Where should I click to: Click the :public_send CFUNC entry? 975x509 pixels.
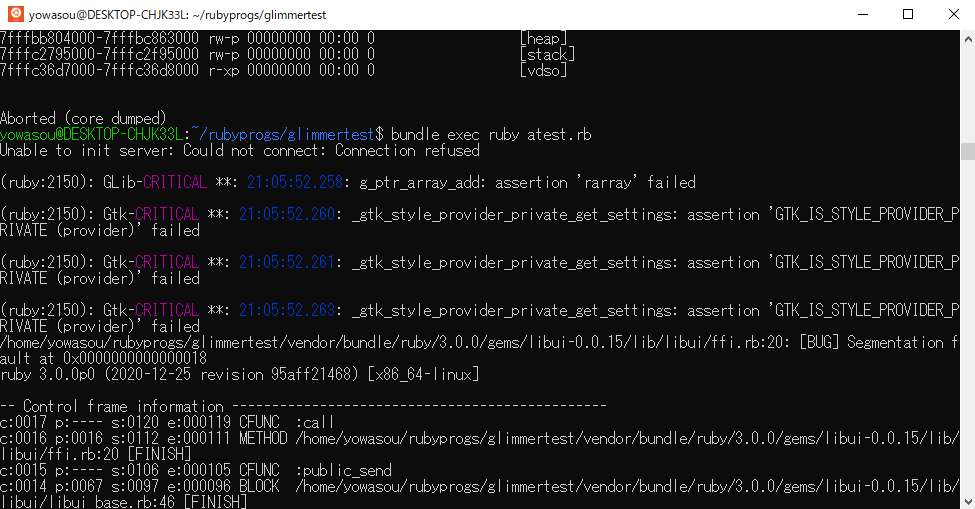[343, 470]
